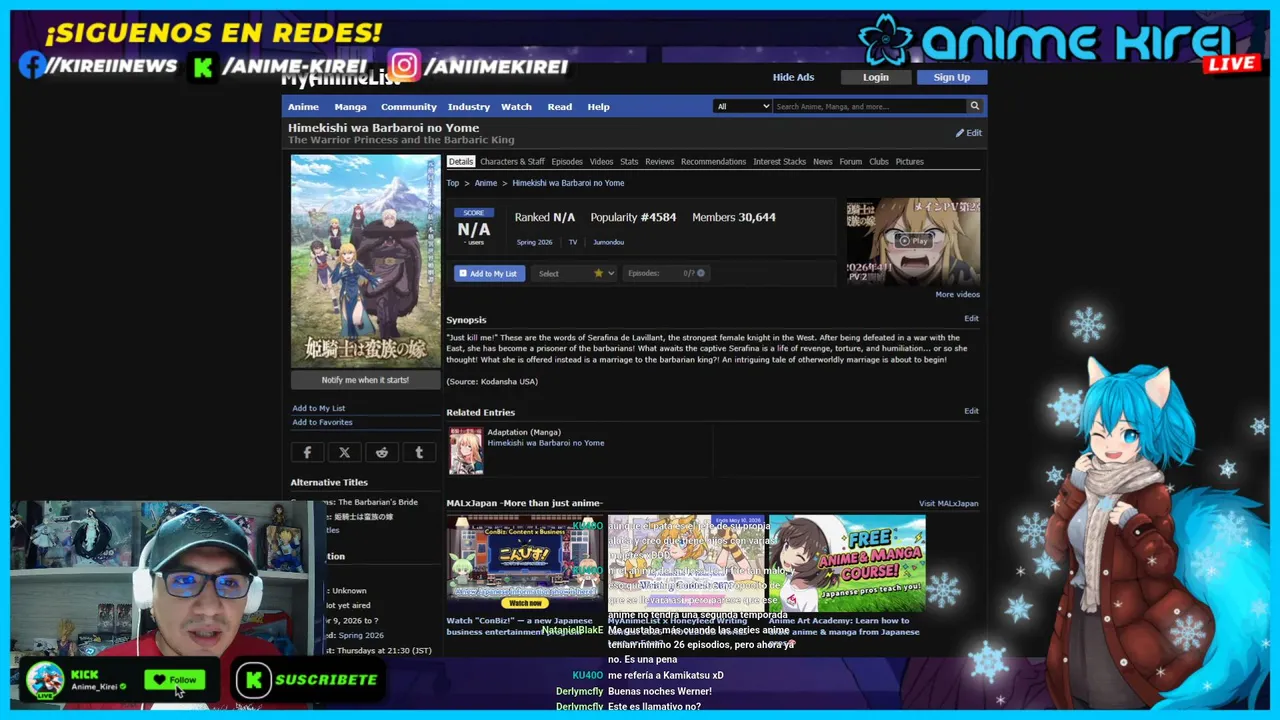
Task: Open the Spring 2026 season link
Action: pos(534,242)
